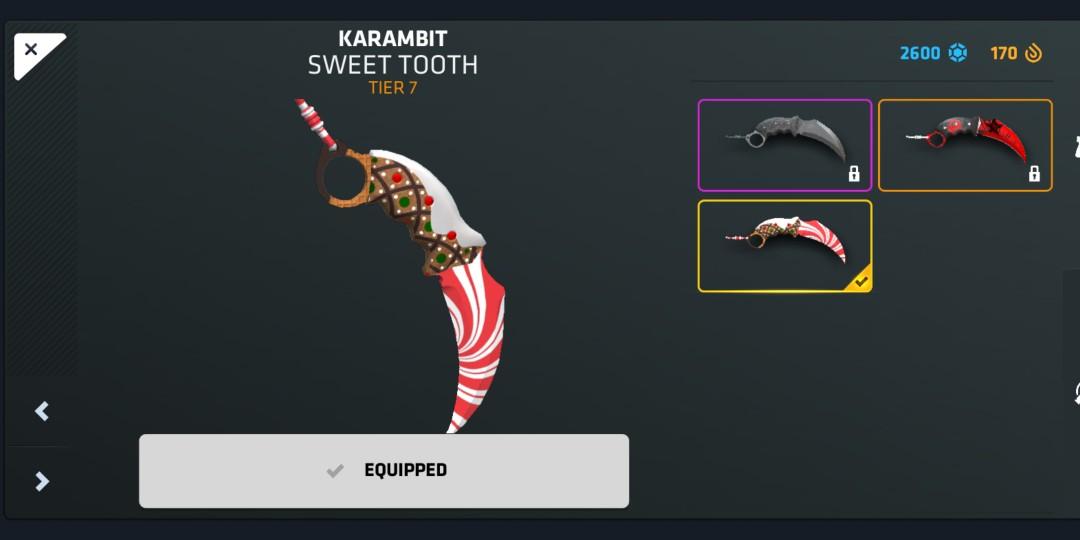Click the Equipped button

pyautogui.click(x=384, y=471)
